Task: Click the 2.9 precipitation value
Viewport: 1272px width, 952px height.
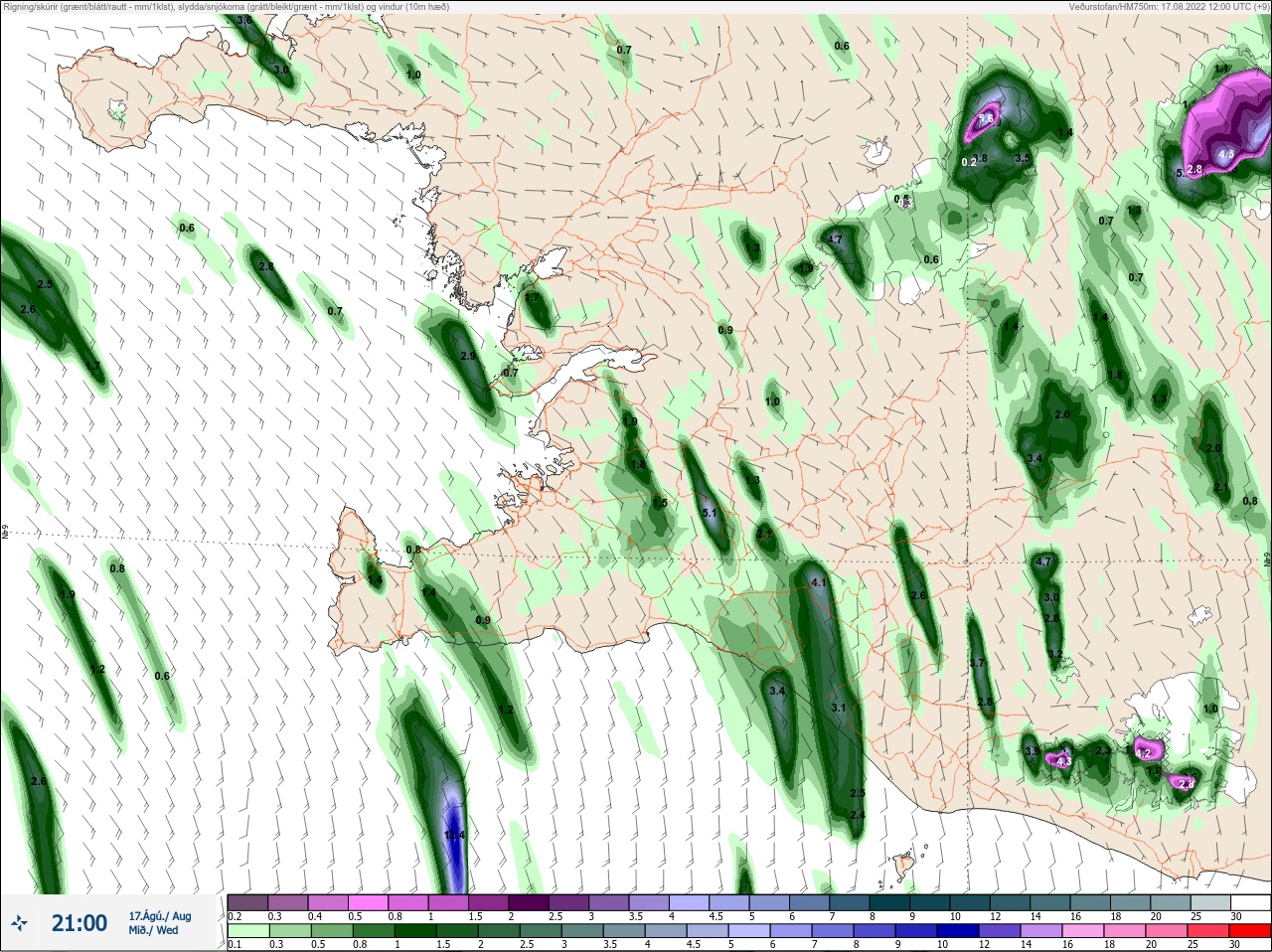Action: coord(468,357)
